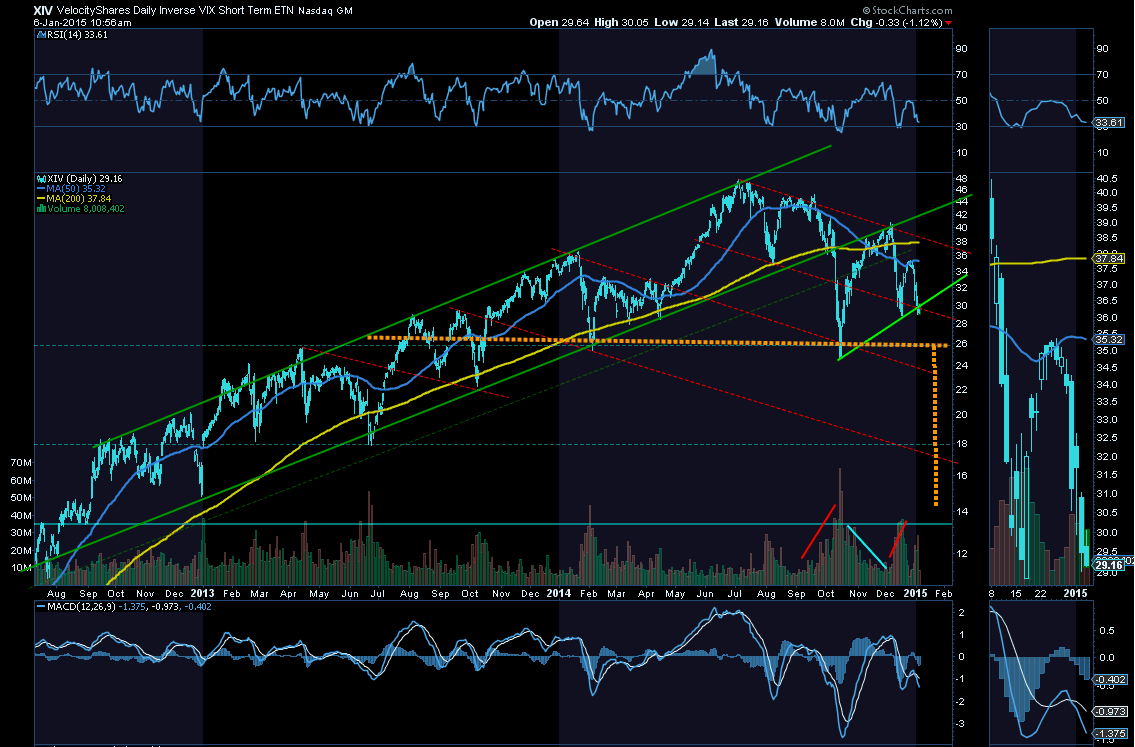The height and width of the screenshot is (747, 1135).
Task: Click the StockCharts.com copyright label
Action: tap(908, 11)
